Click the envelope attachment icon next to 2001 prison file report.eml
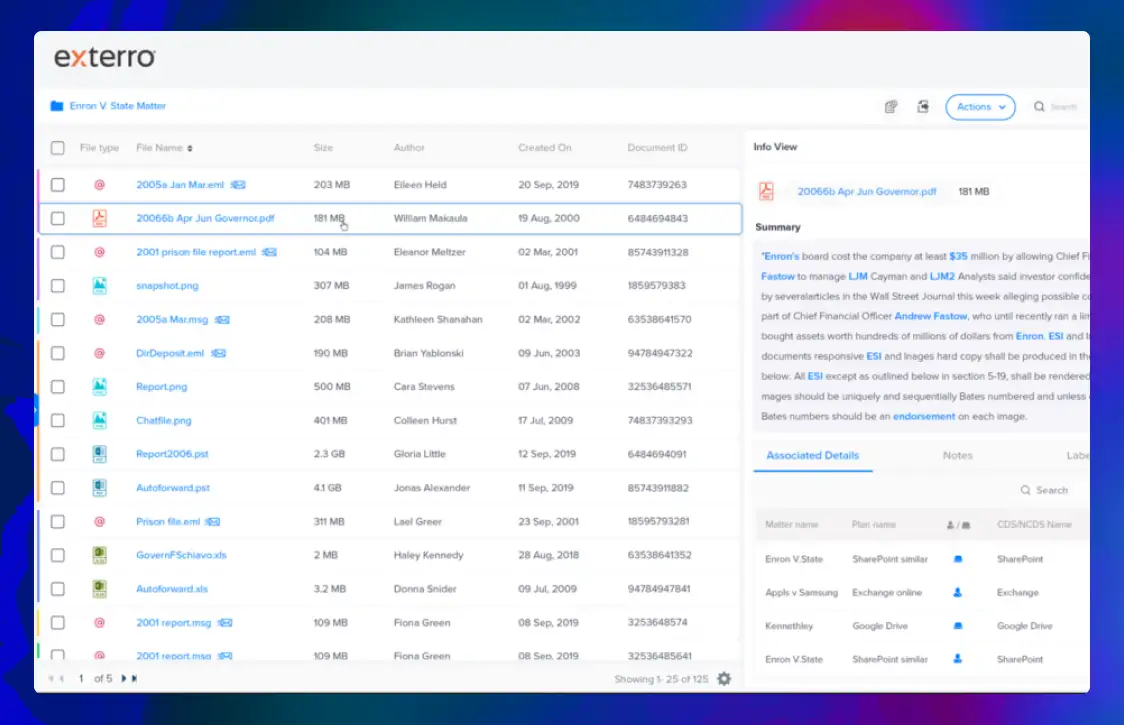1124x725 pixels. pyautogui.click(x=269, y=252)
